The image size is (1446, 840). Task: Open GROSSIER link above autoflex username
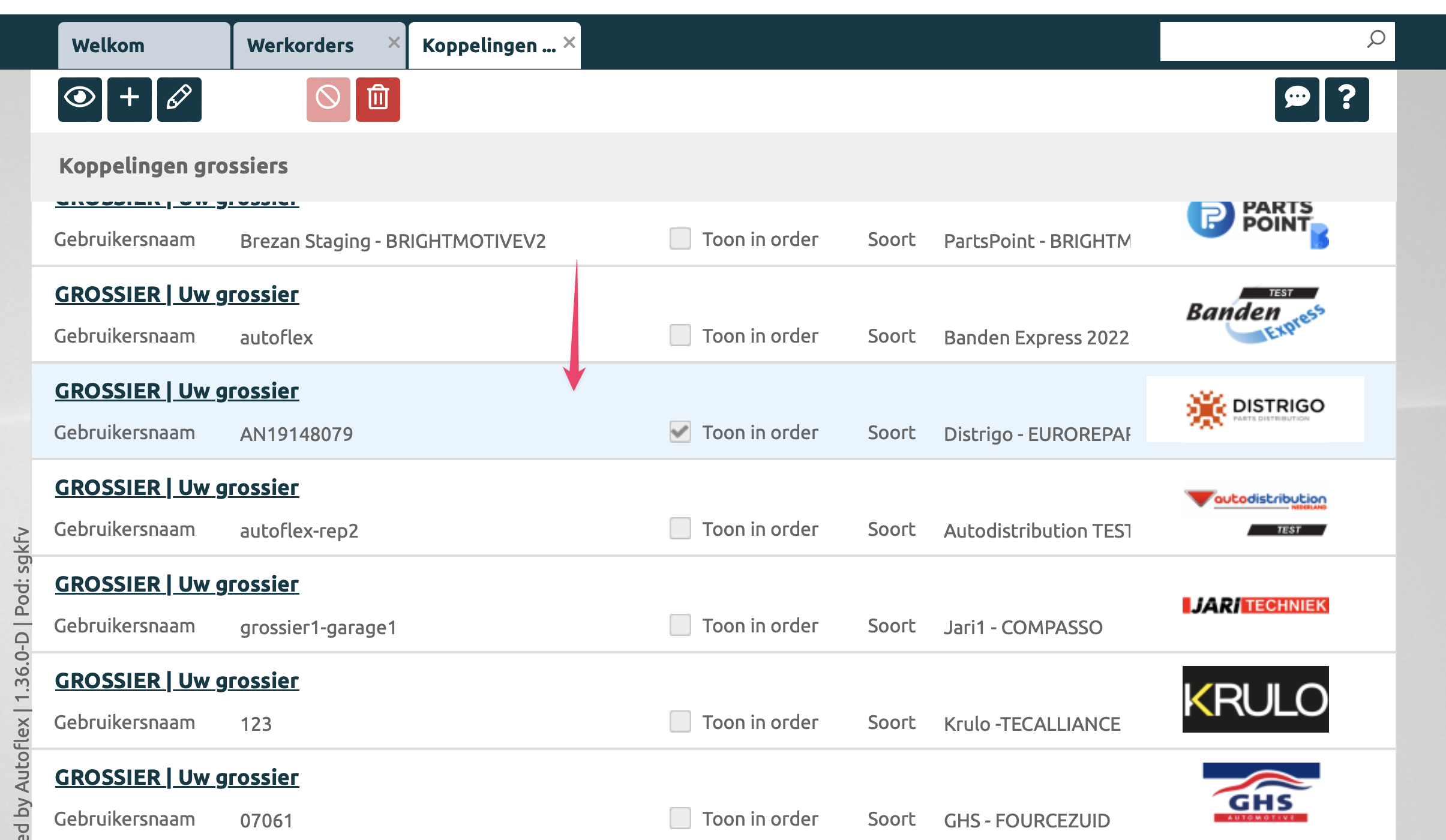176,295
